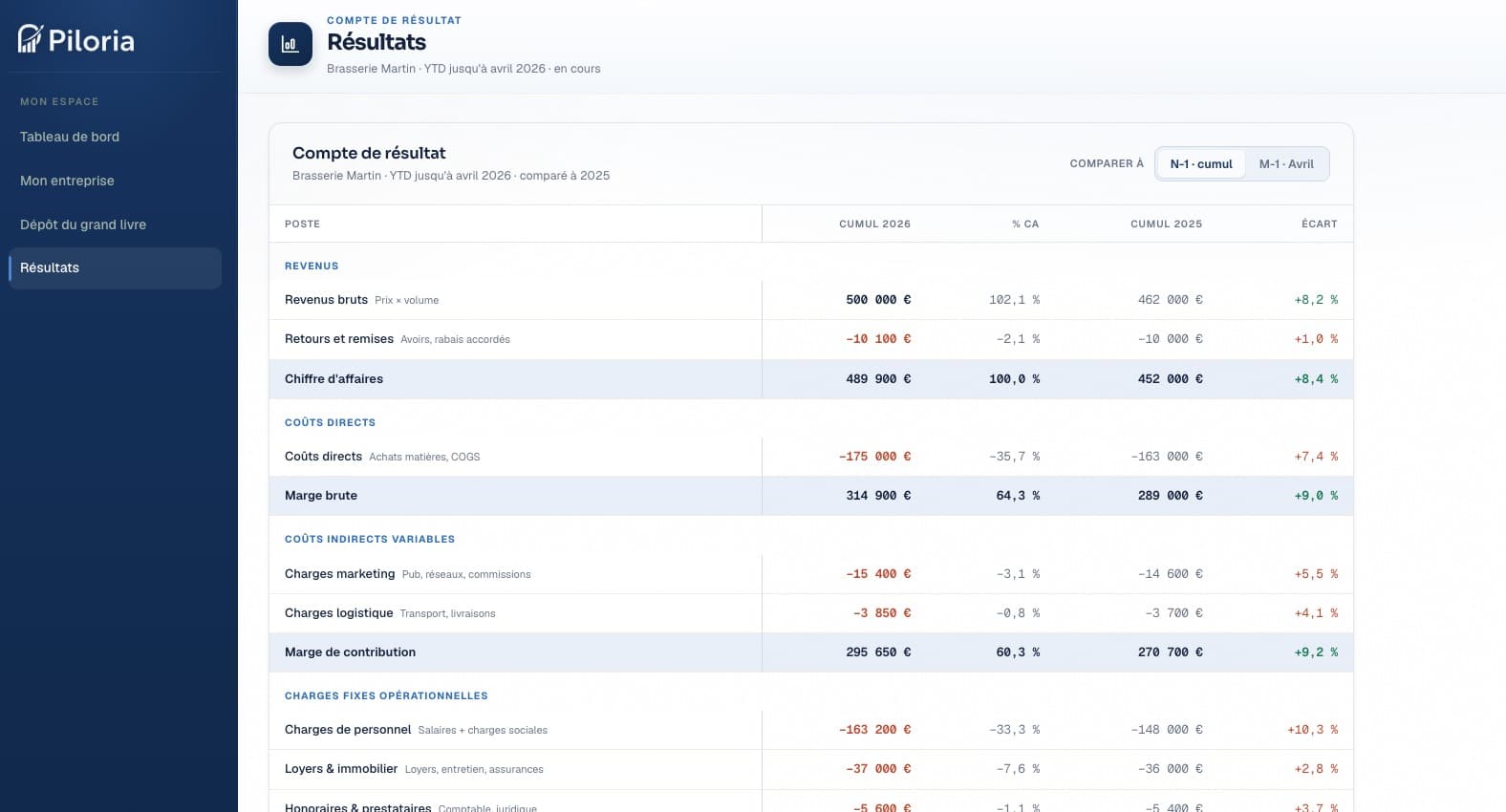Click the -175 000 € direct costs value
The height and width of the screenshot is (812, 1506).
tap(874, 457)
